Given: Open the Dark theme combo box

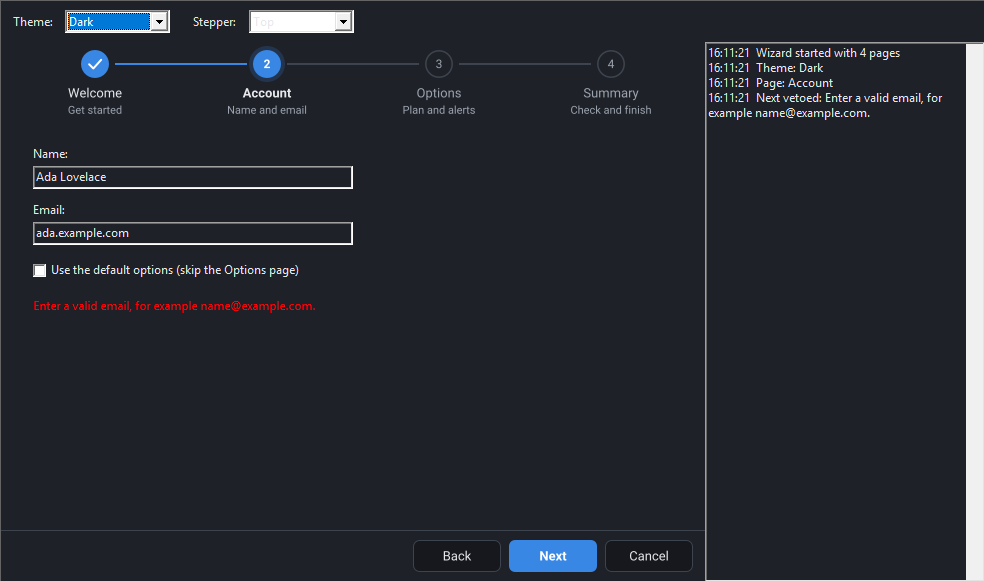Looking at the screenshot, I should point(117,22).
